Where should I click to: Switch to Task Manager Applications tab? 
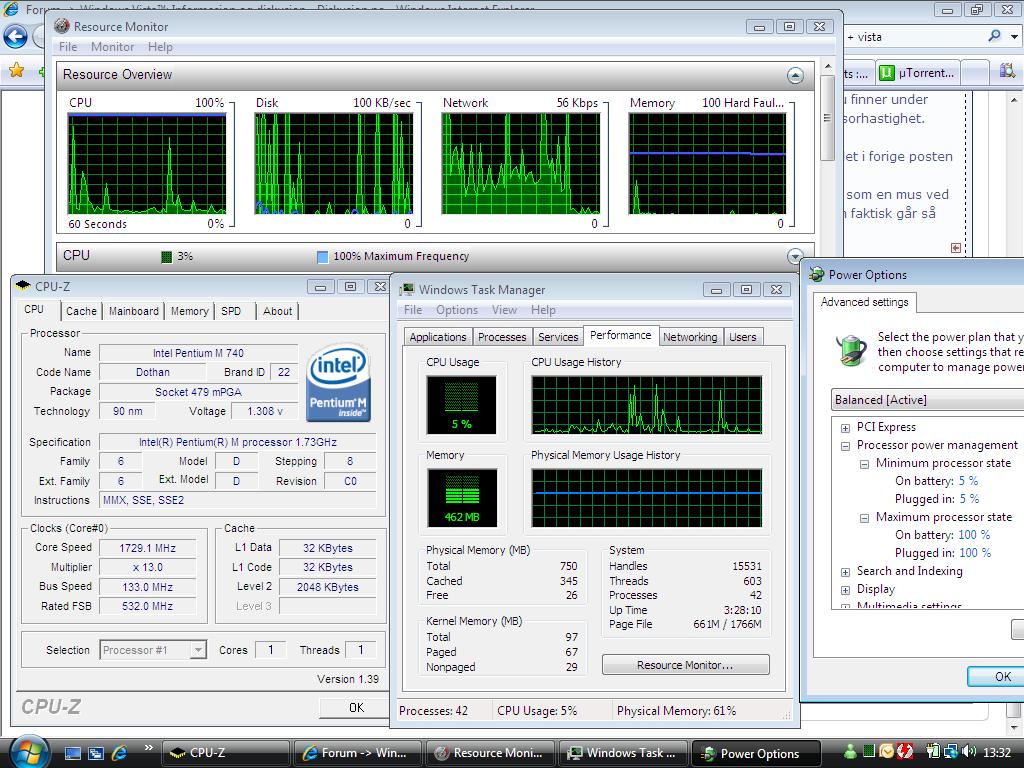(438, 337)
